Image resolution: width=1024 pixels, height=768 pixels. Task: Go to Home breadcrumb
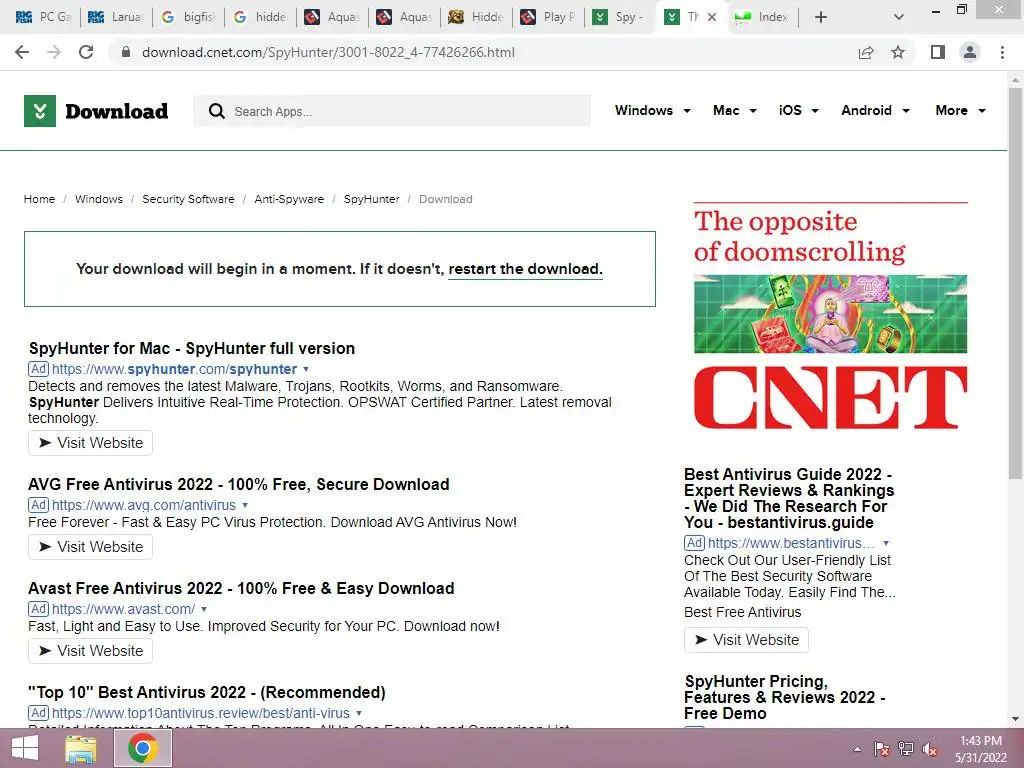[39, 199]
